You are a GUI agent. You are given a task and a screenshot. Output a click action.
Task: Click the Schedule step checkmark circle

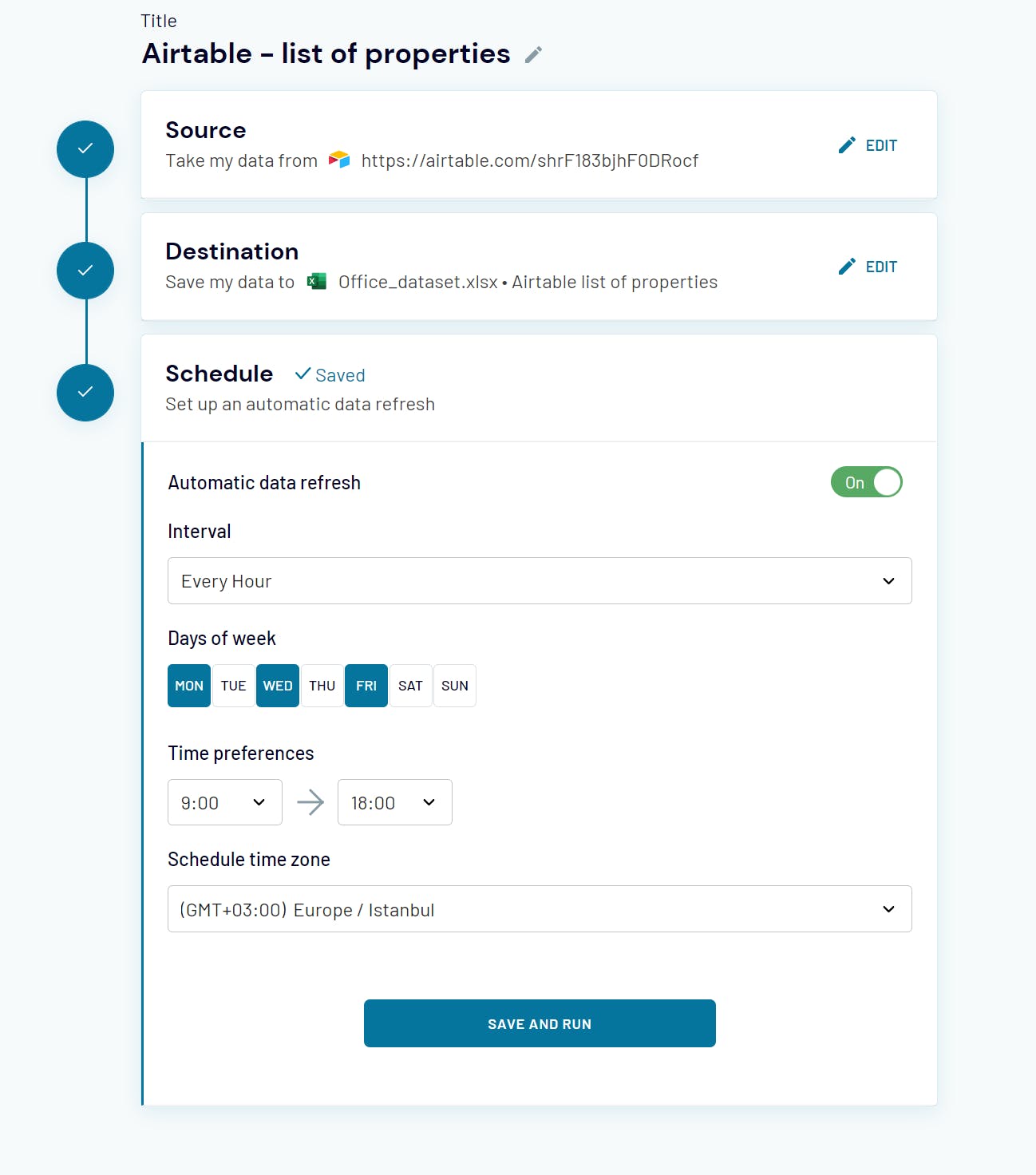pyautogui.click(x=85, y=393)
